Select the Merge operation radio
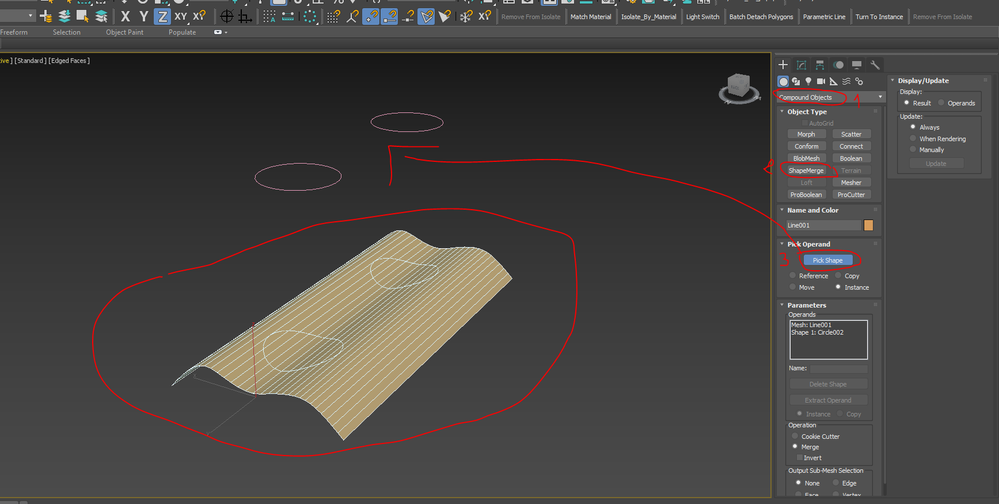 tap(795, 447)
